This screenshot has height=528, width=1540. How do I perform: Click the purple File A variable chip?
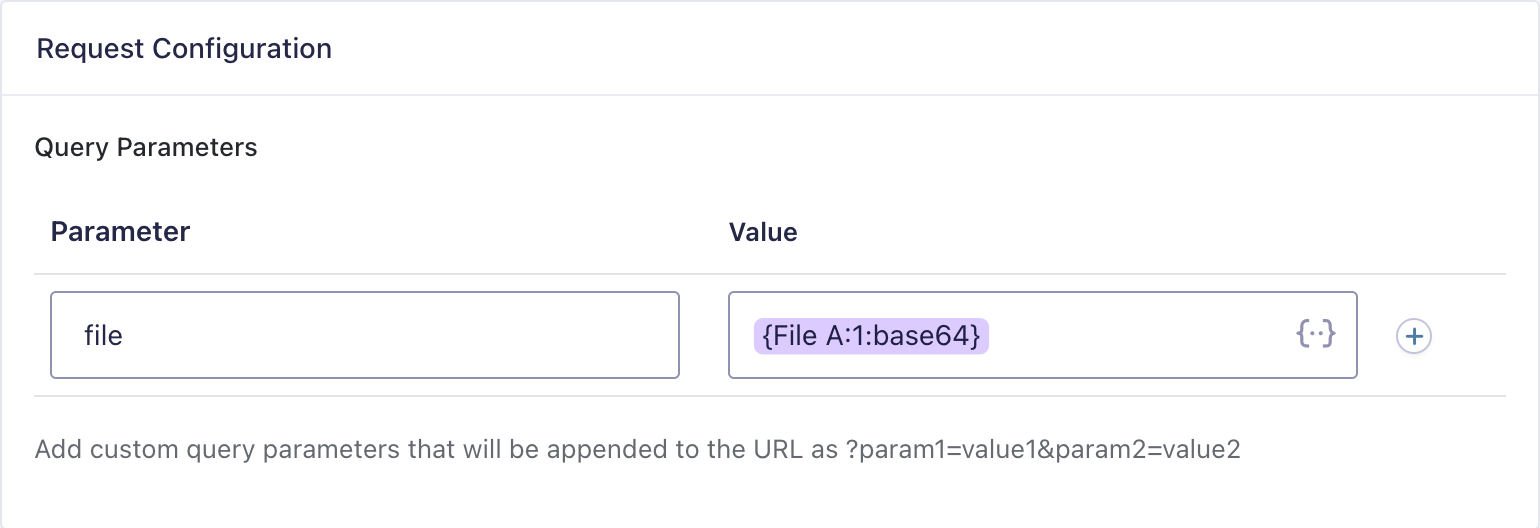(871, 336)
